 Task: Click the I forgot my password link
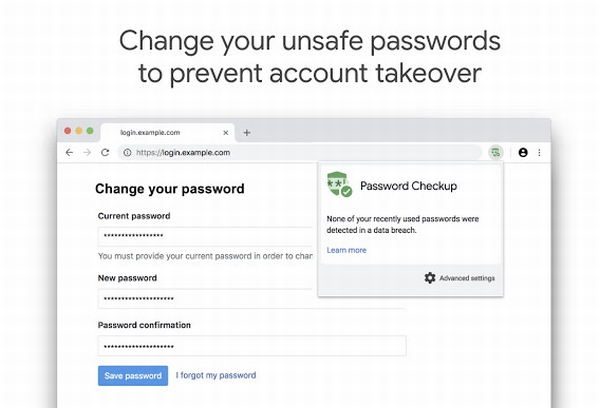(x=216, y=376)
